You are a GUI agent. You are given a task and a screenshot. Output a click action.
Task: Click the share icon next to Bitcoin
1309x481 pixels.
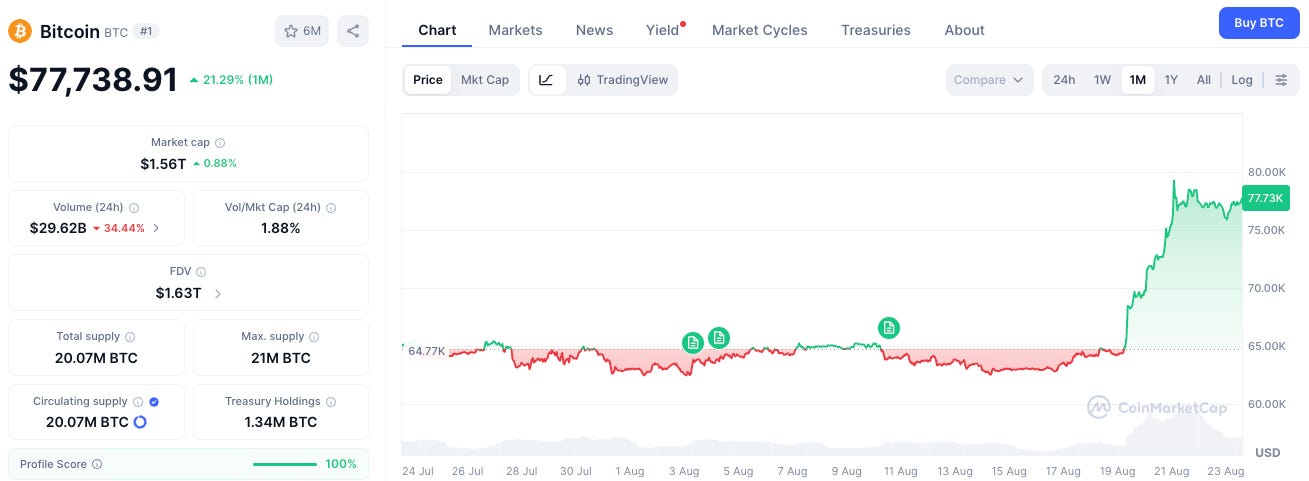(x=353, y=31)
